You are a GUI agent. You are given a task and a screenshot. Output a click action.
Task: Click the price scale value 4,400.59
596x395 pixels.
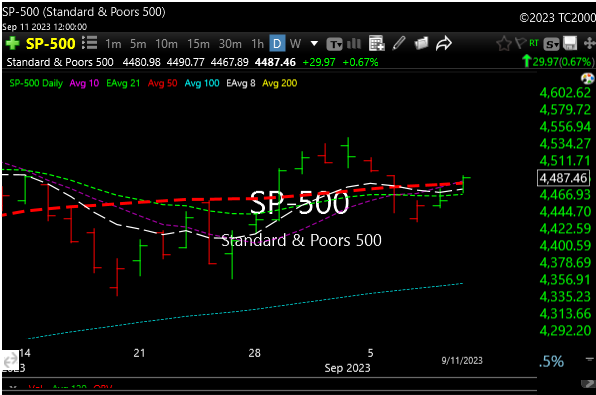pyautogui.click(x=565, y=246)
